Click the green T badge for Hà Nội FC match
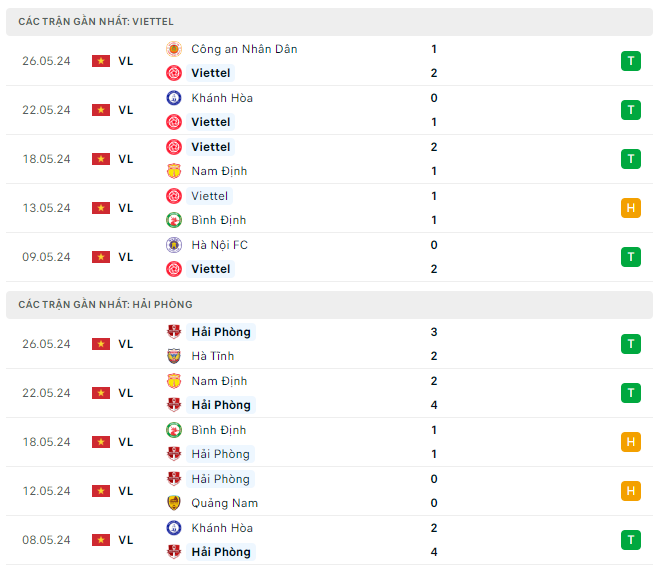Image resolution: width=659 pixels, height=571 pixels. click(630, 257)
